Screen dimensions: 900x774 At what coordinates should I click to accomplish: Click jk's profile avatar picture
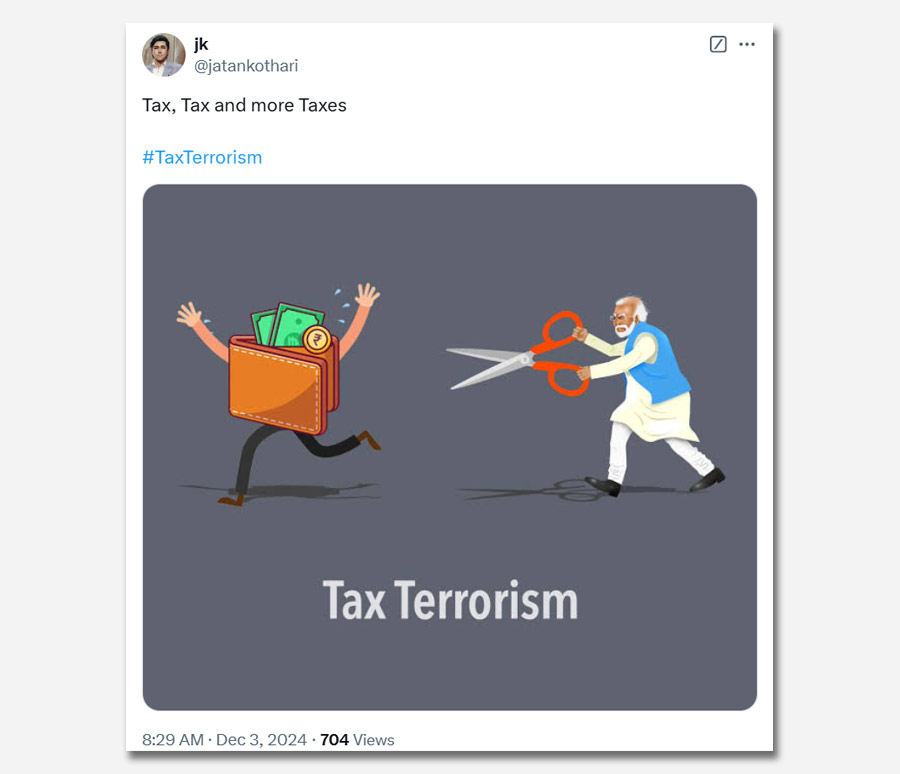pos(164,55)
